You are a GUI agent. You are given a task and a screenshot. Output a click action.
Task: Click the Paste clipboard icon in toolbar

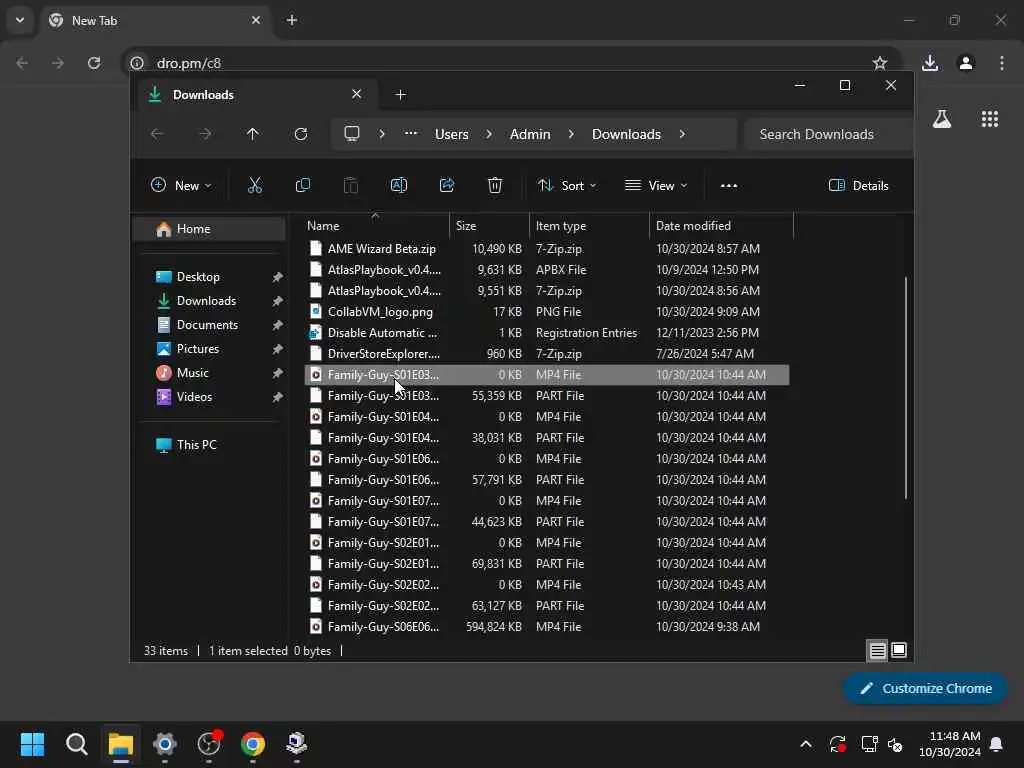(351, 185)
